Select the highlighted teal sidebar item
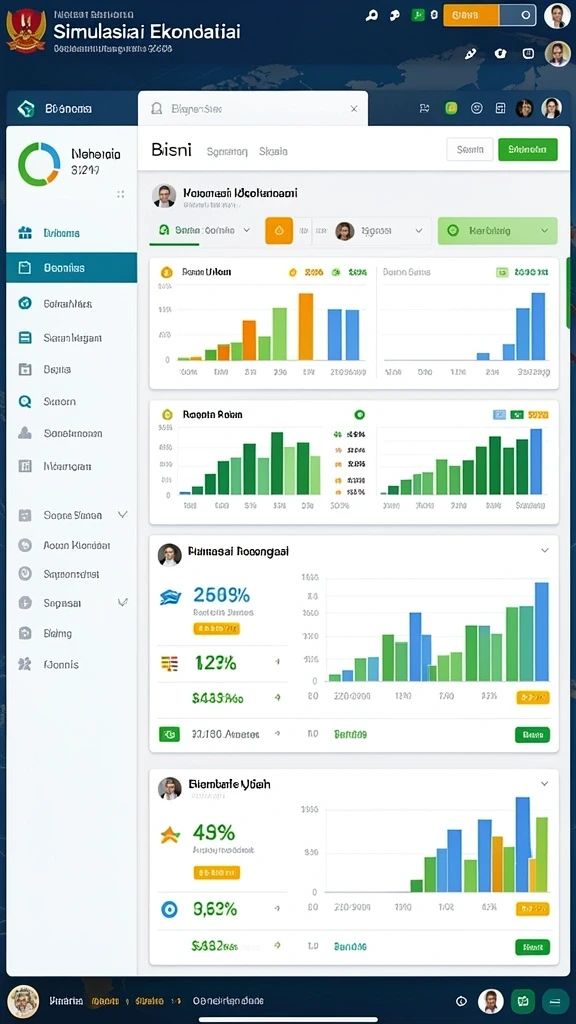Viewport: 576px width, 1024px height. tap(72, 268)
